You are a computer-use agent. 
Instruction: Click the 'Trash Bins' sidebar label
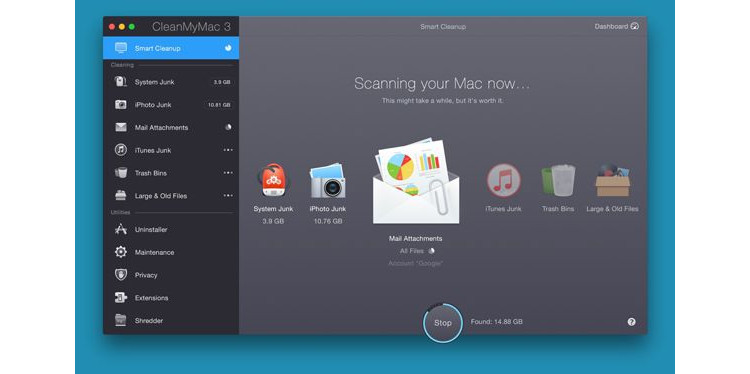click(151, 173)
